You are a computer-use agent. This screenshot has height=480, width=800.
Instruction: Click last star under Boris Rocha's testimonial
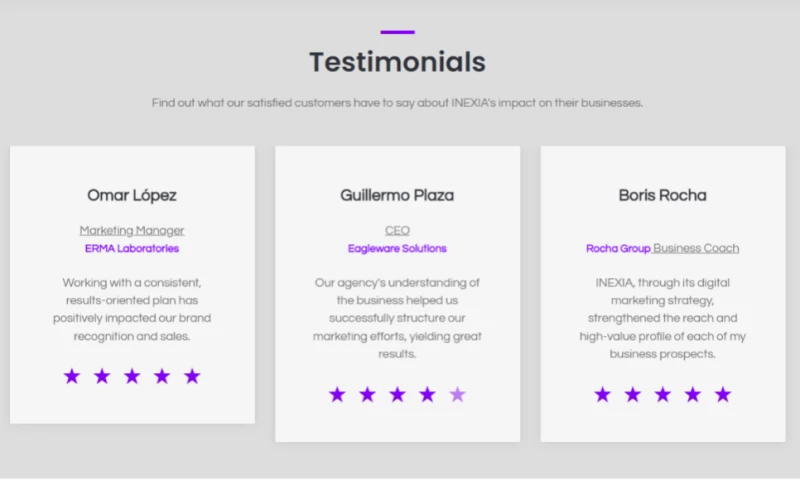pyautogui.click(x=722, y=394)
